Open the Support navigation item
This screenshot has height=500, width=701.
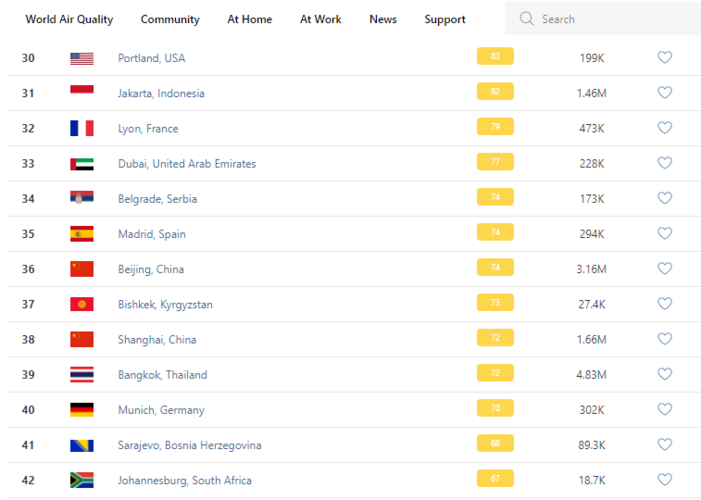[444, 19]
